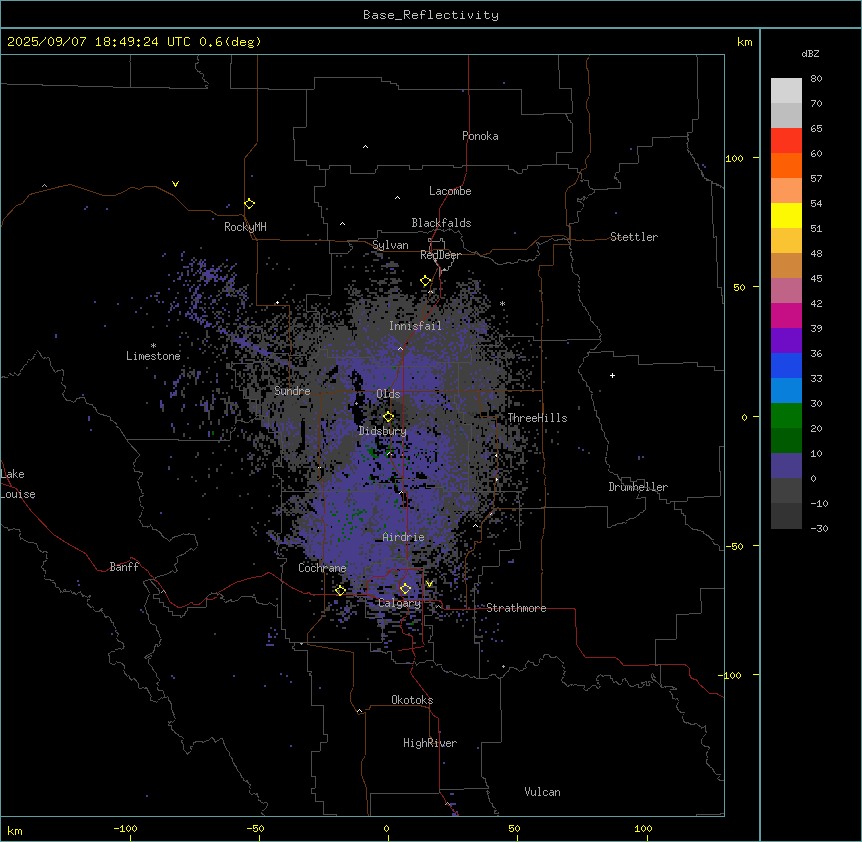This screenshot has height=842, width=862.
Task: Select the Strathmore label
Action: click(x=516, y=608)
